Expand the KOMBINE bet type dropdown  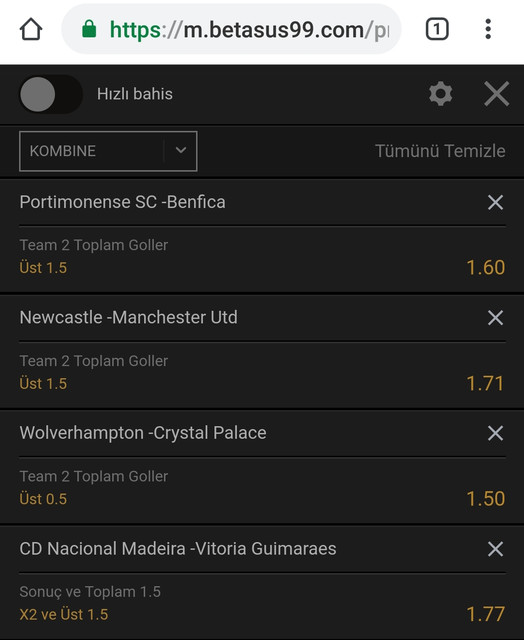click(108, 151)
